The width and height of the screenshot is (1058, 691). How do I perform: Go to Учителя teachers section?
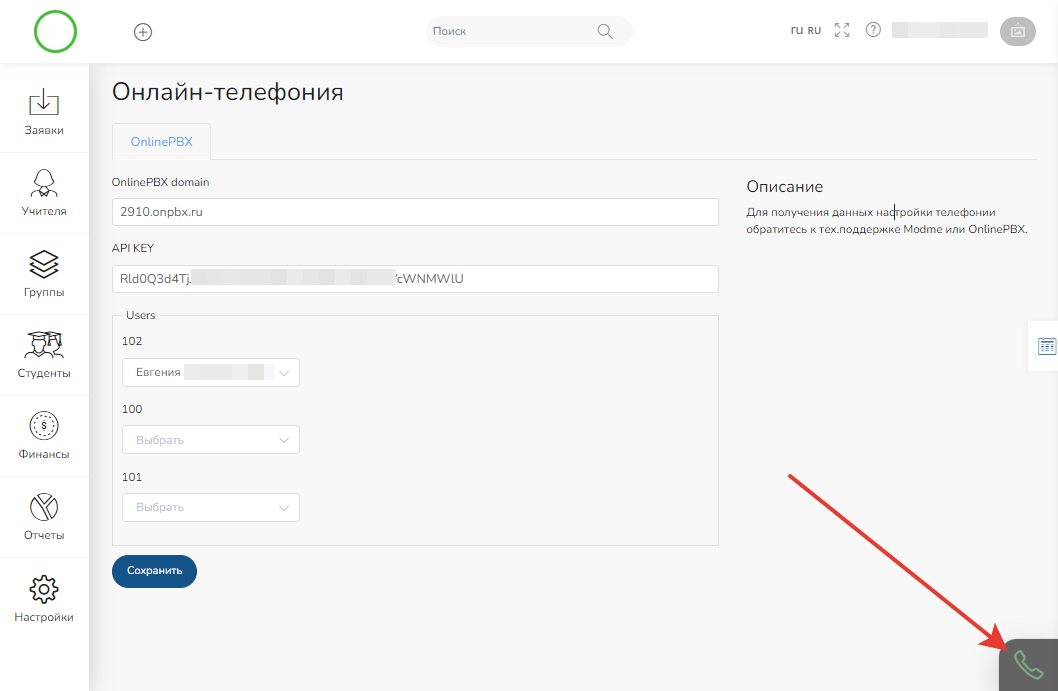click(x=44, y=193)
